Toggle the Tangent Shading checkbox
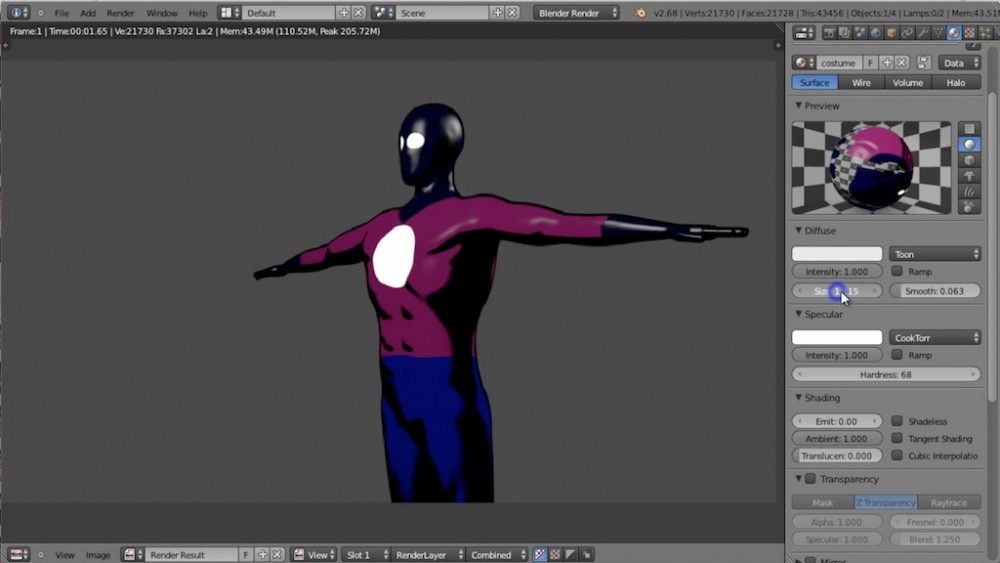Screen dimensions: 1000x563 pyautogui.click(x=897, y=439)
